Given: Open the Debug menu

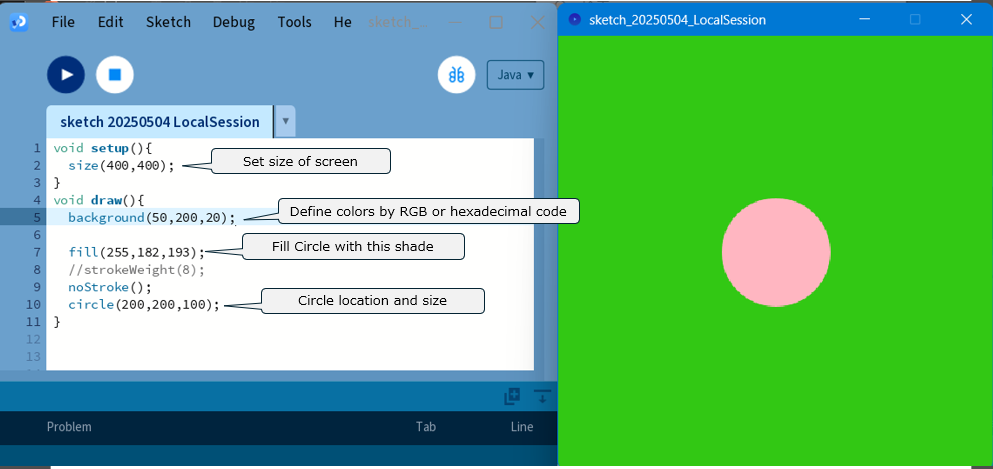Looking at the screenshot, I should [234, 22].
